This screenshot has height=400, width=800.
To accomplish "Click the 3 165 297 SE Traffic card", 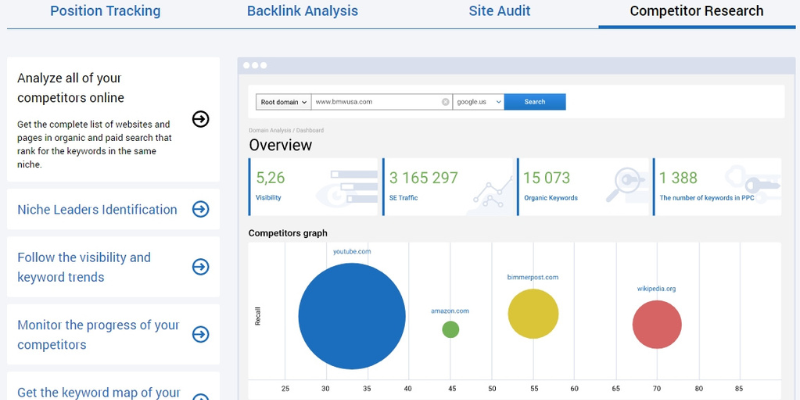I will 447,187.
